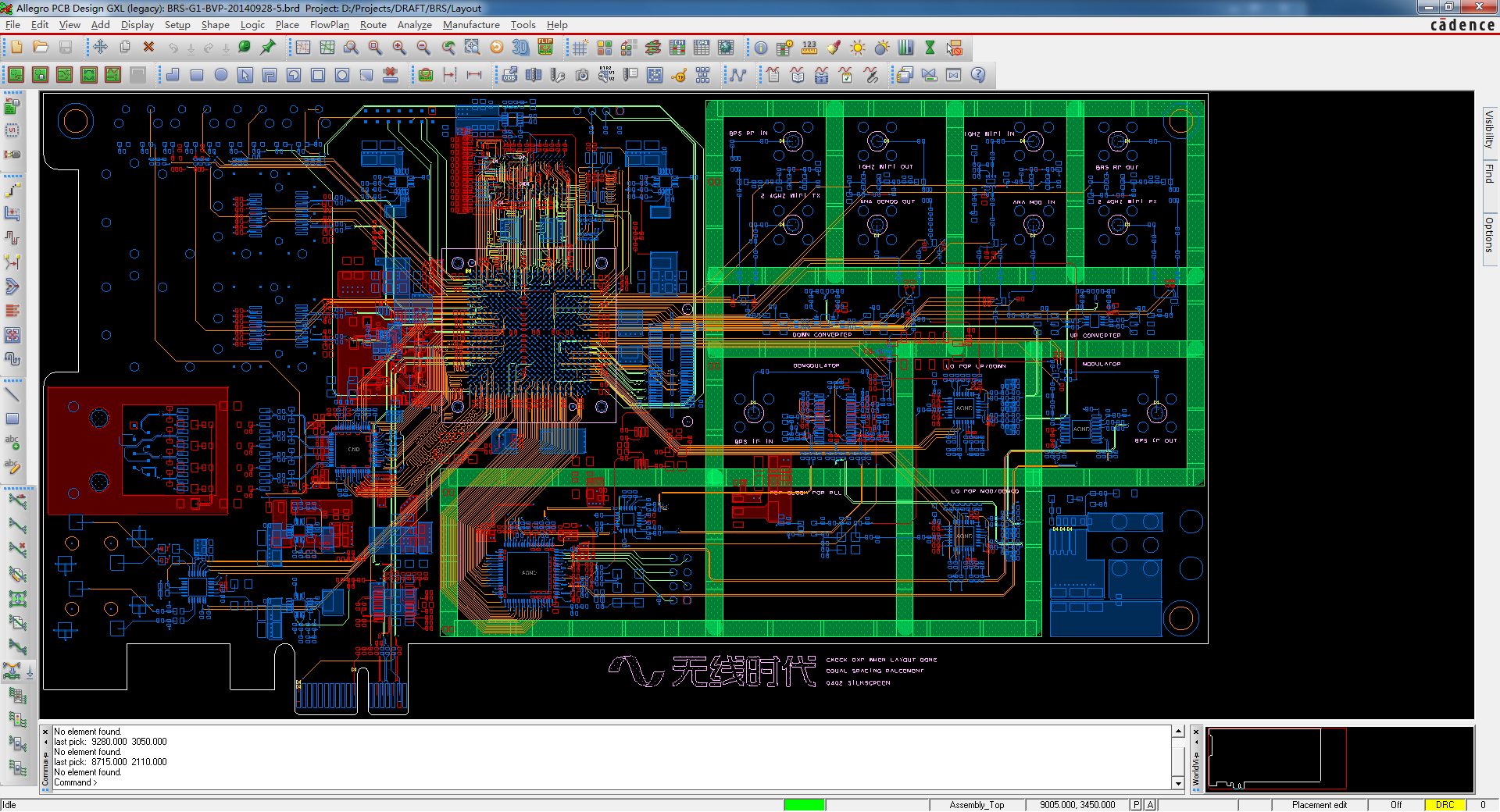1500x812 pixels.
Task: Click the brush Dehighlight icon
Action: 834,48
